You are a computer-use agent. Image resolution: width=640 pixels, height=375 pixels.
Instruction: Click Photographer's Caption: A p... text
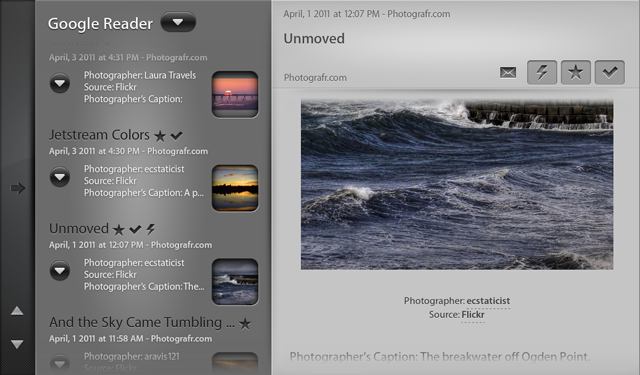click(144, 193)
